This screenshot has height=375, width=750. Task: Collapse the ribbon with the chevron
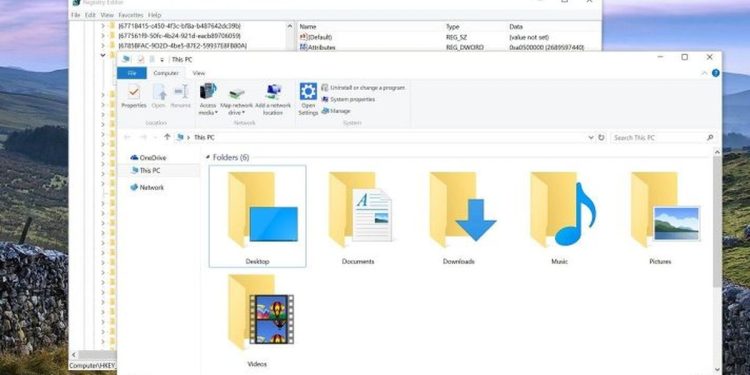[x=705, y=73]
